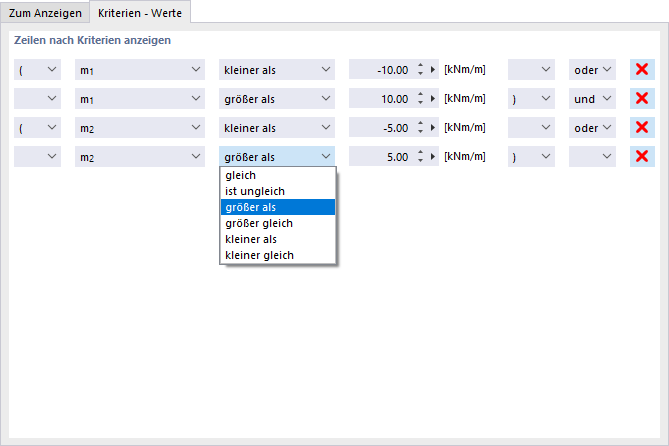The height and width of the screenshot is (446, 669).
Task: Pick 'kleiner gleich' from the operator list
Action: (x=259, y=255)
